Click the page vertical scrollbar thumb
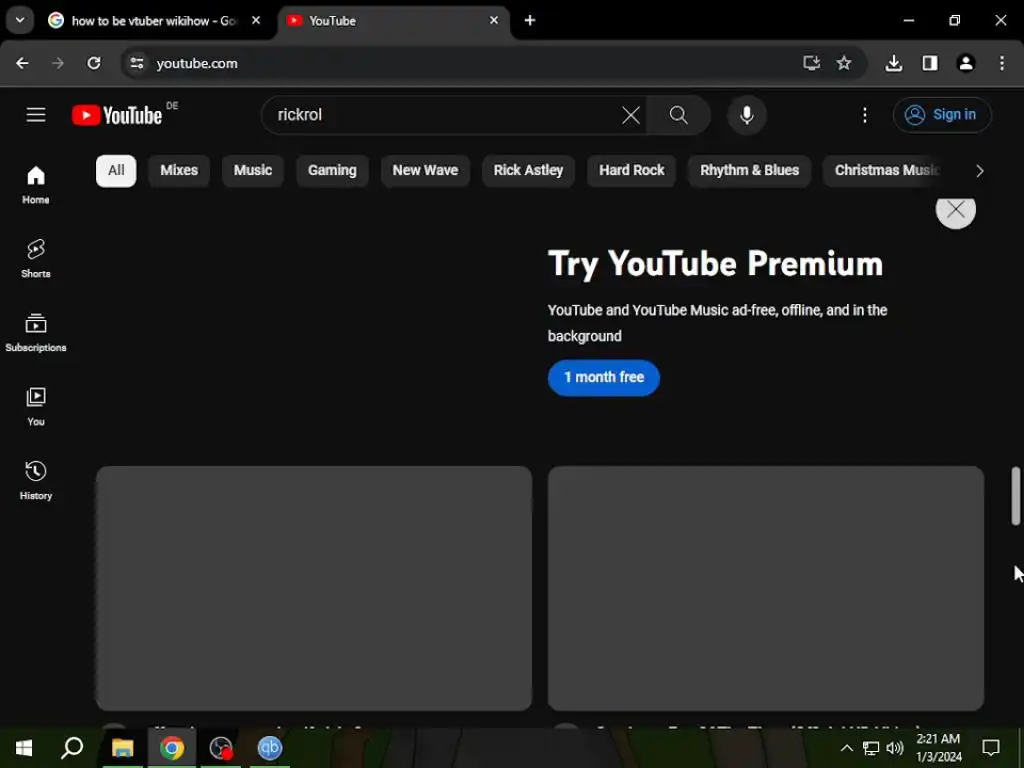 point(1016,496)
